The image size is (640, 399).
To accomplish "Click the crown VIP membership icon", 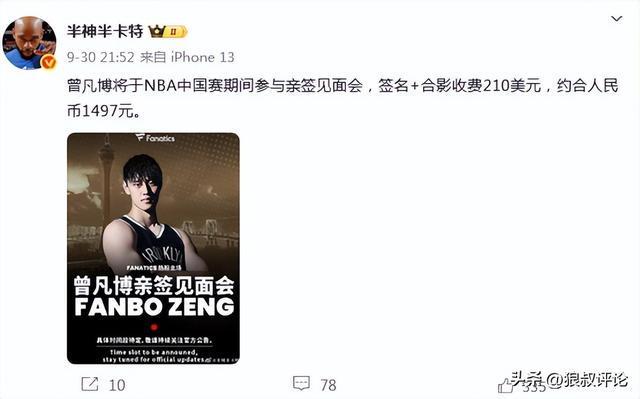I will [156, 31].
